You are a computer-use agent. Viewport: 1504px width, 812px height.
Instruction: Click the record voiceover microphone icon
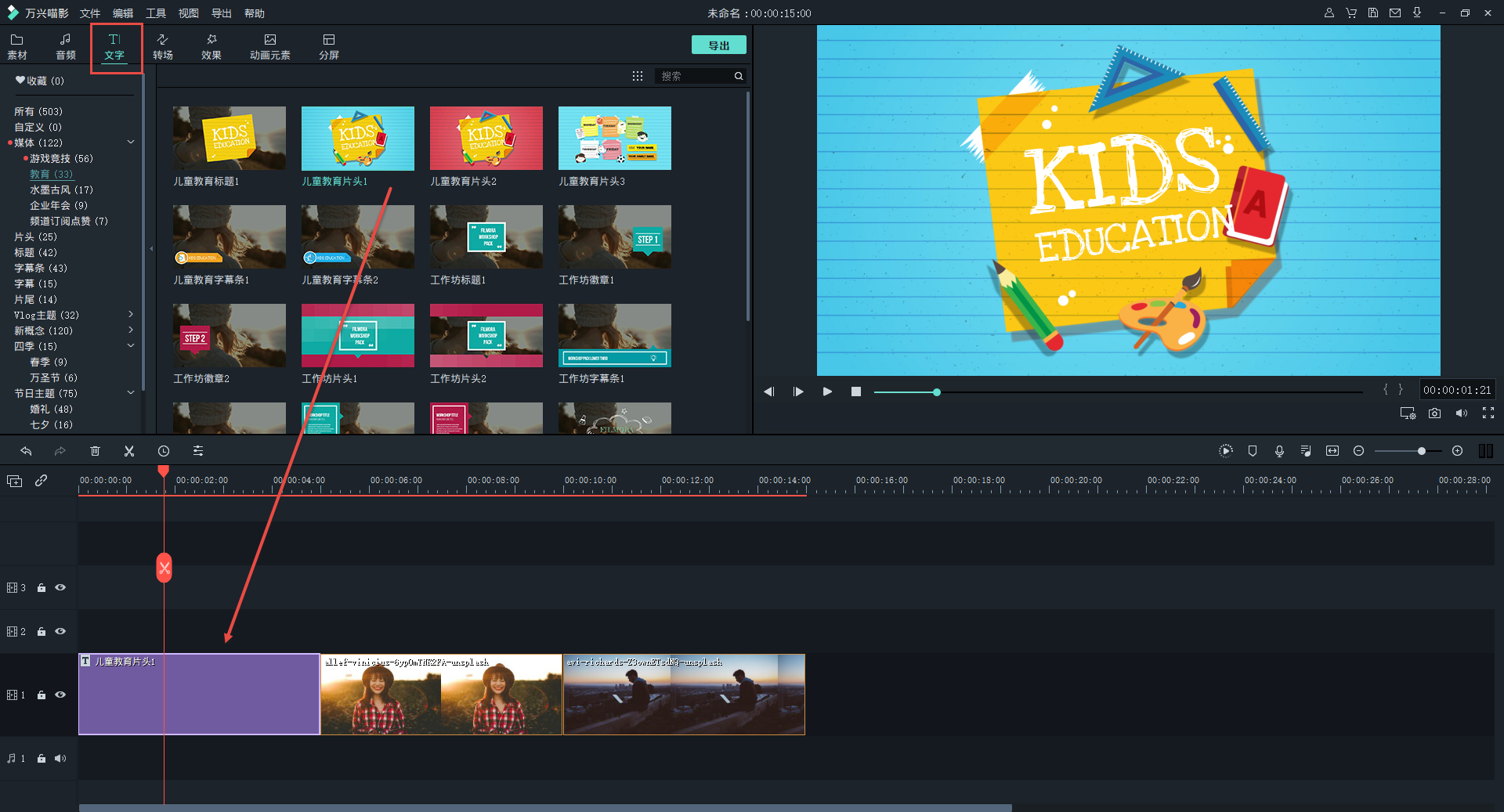1279,451
